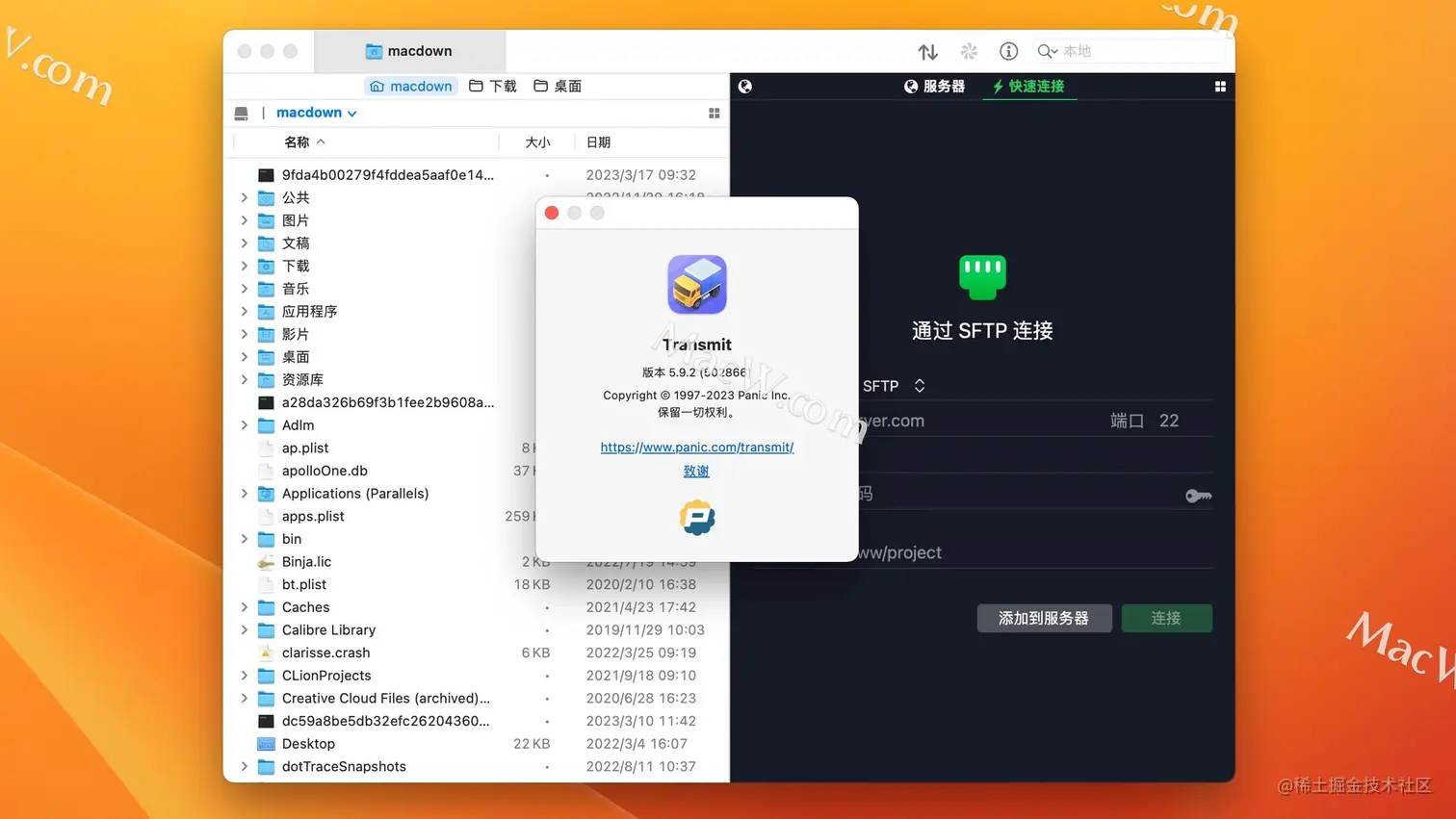Expand the 应用程序 folder

point(245,311)
